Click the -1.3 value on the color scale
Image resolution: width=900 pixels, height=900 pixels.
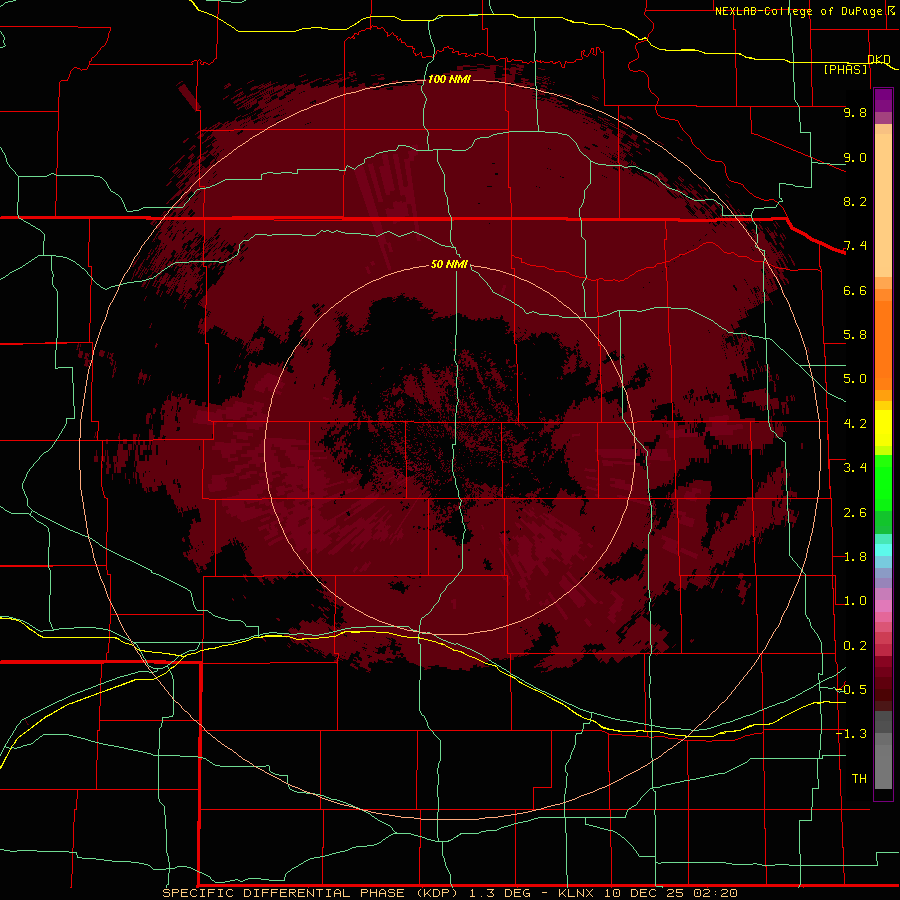(x=851, y=734)
